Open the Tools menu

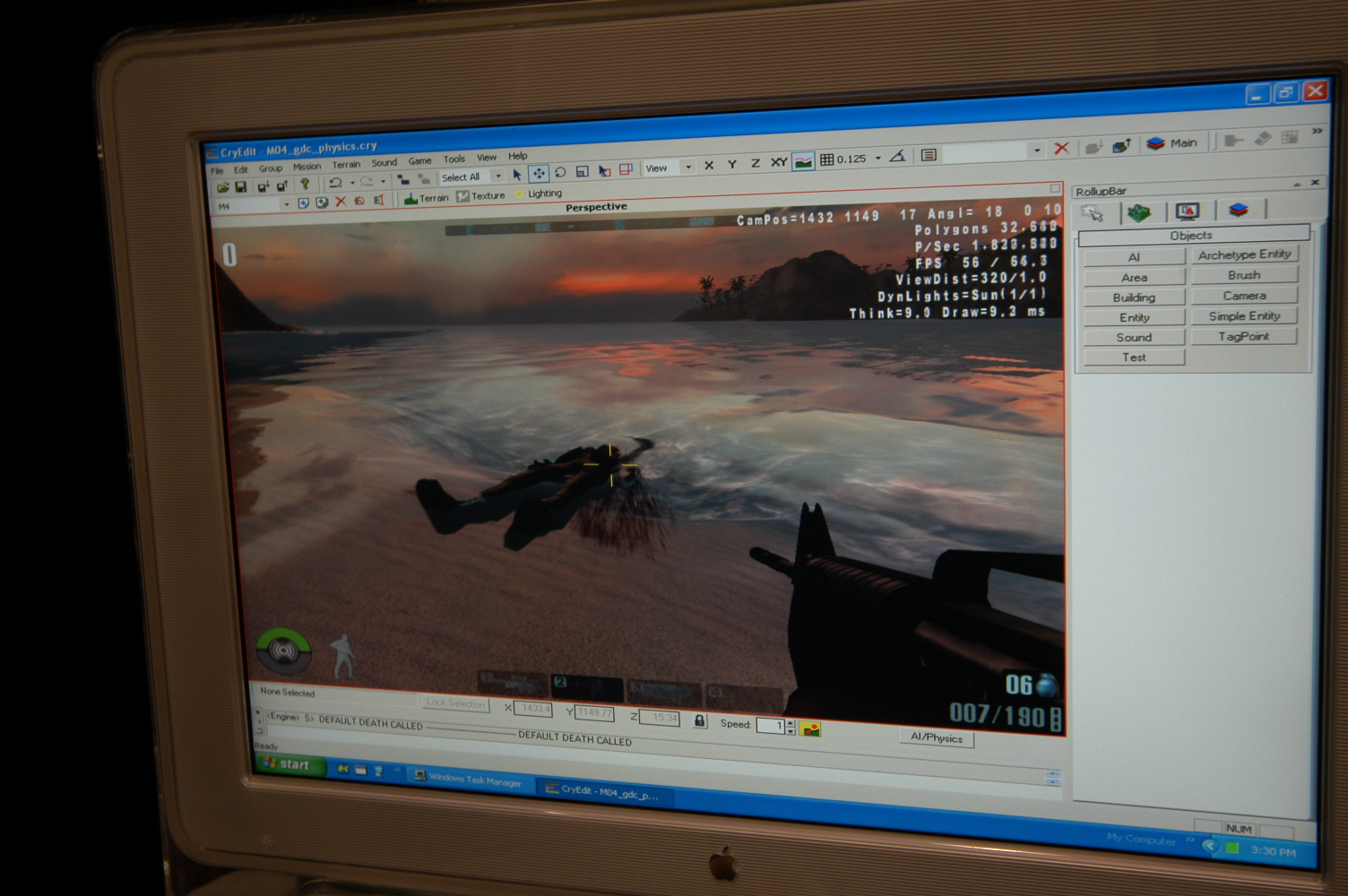pyautogui.click(x=454, y=159)
